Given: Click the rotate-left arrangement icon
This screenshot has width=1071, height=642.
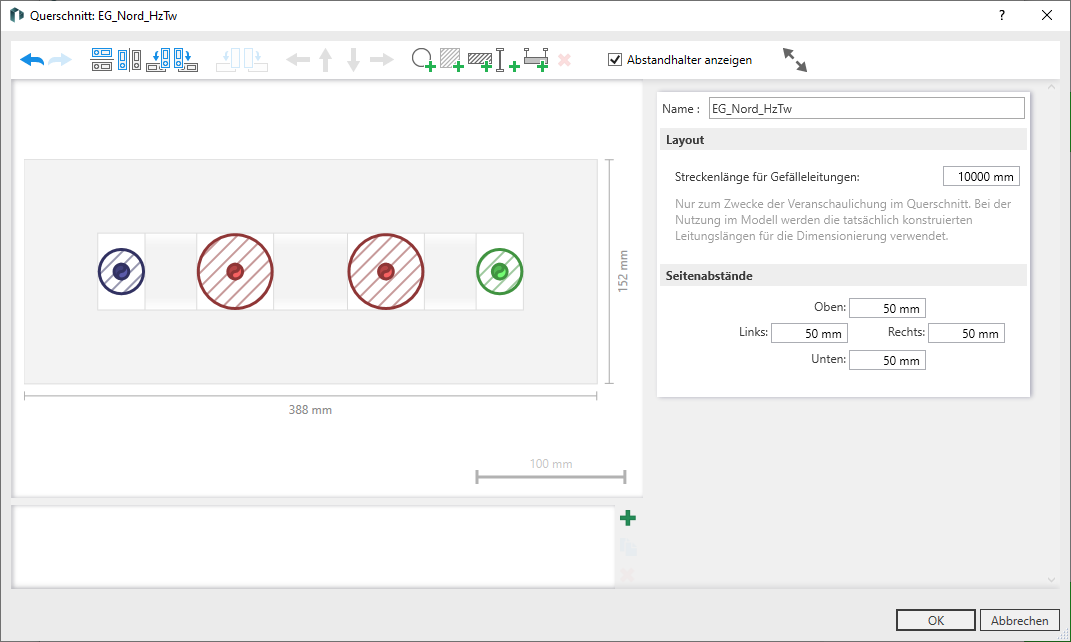Looking at the screenshot, I should pos(158,60).
